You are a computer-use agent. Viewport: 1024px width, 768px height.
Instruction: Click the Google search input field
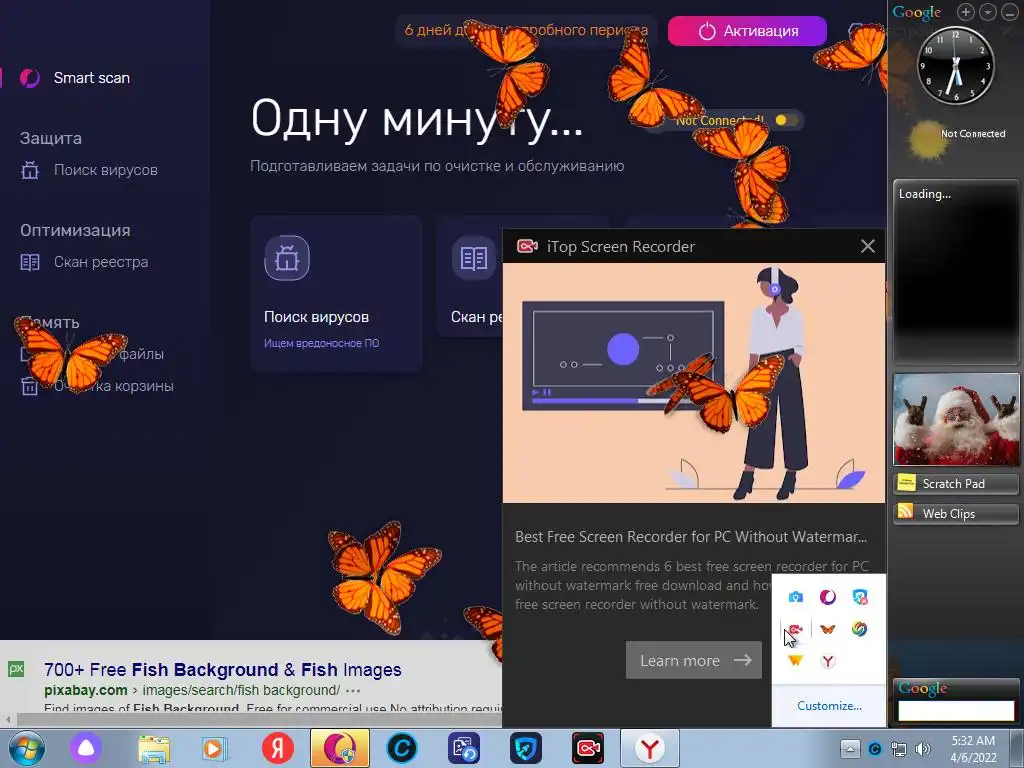pos(956,711)
